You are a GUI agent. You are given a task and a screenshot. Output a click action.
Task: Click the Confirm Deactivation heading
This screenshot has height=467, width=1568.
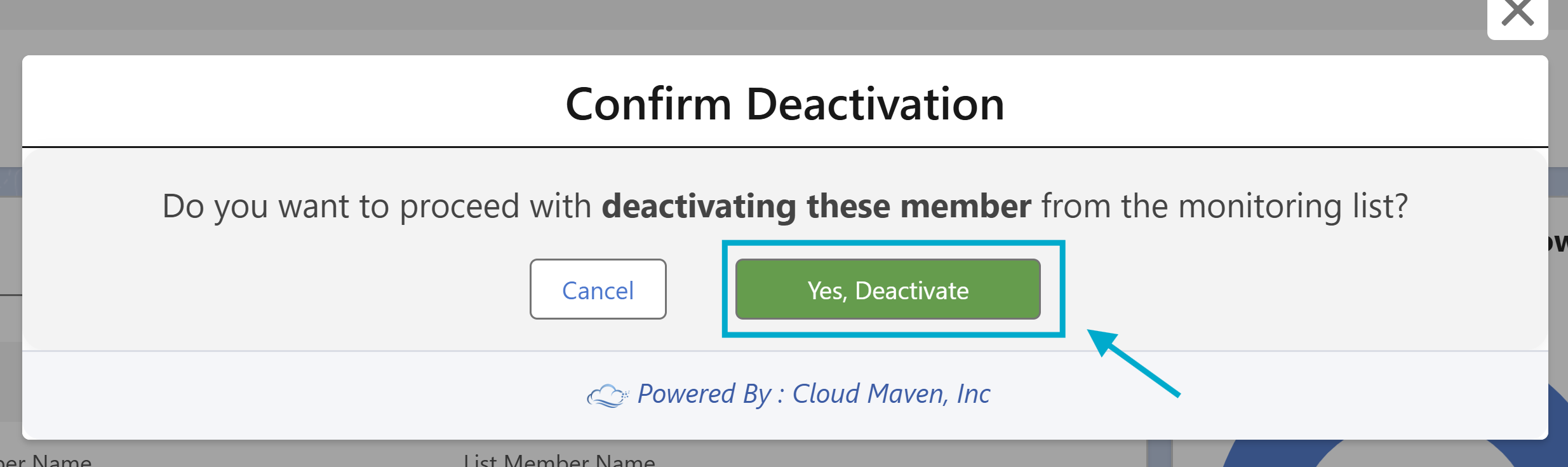tap(785, 104)
